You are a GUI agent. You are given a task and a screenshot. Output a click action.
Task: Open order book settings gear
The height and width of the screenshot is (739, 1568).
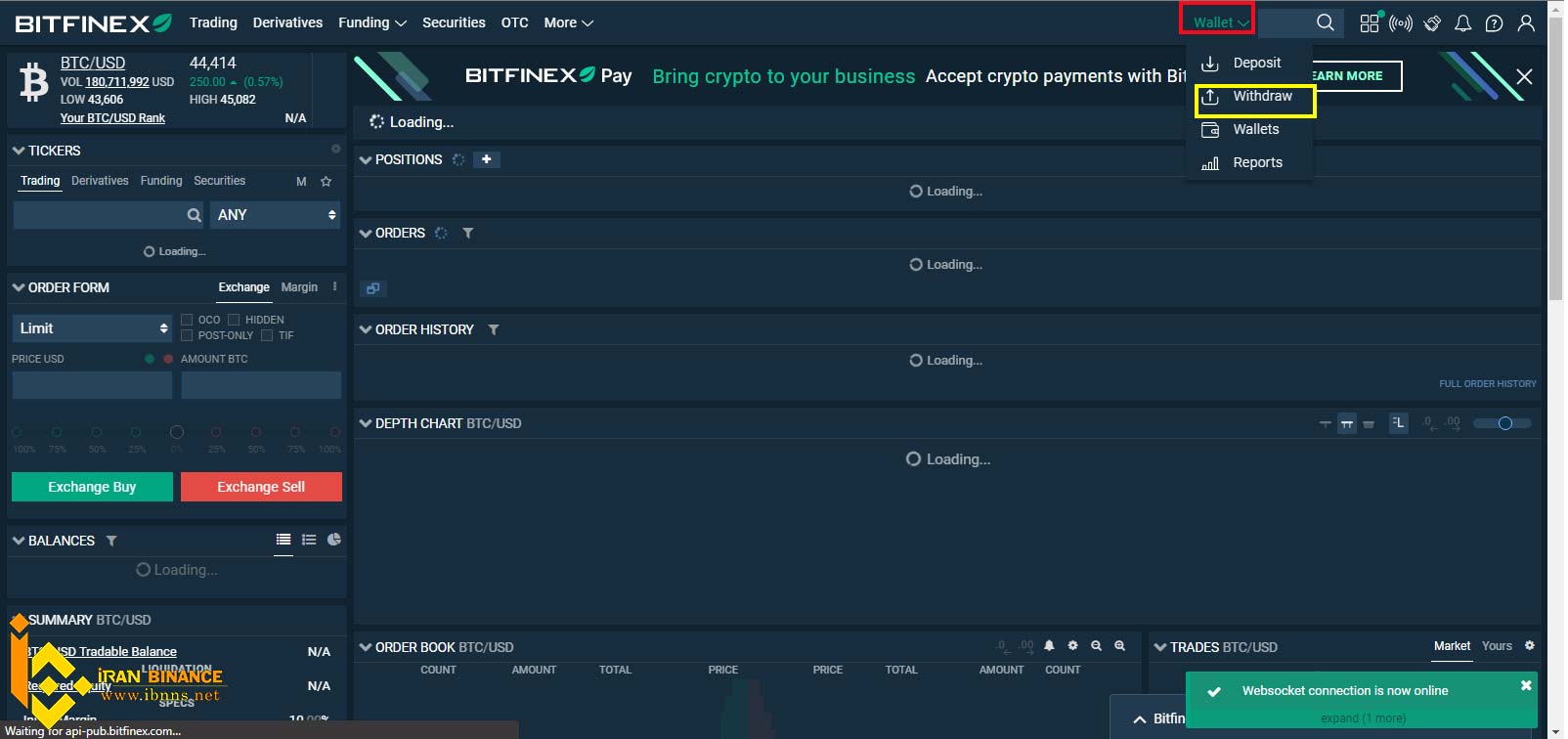coord(1072,646)
